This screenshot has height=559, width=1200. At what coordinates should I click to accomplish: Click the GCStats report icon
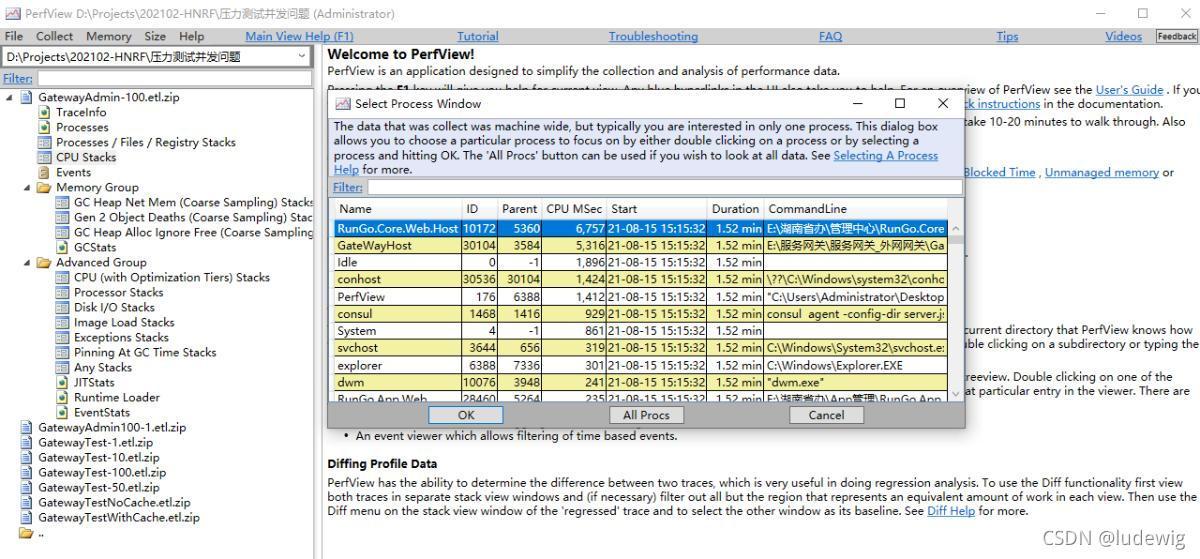pyautogui.click(x=62, y=247)
